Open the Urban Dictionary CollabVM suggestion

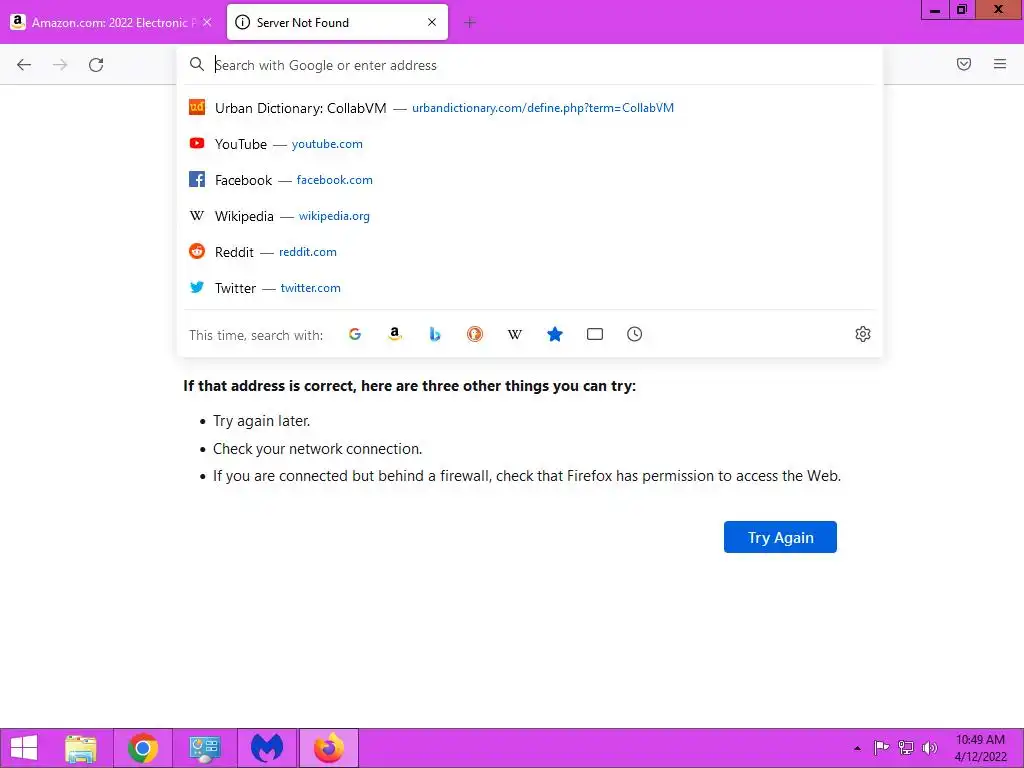click(x=529, y=108)
